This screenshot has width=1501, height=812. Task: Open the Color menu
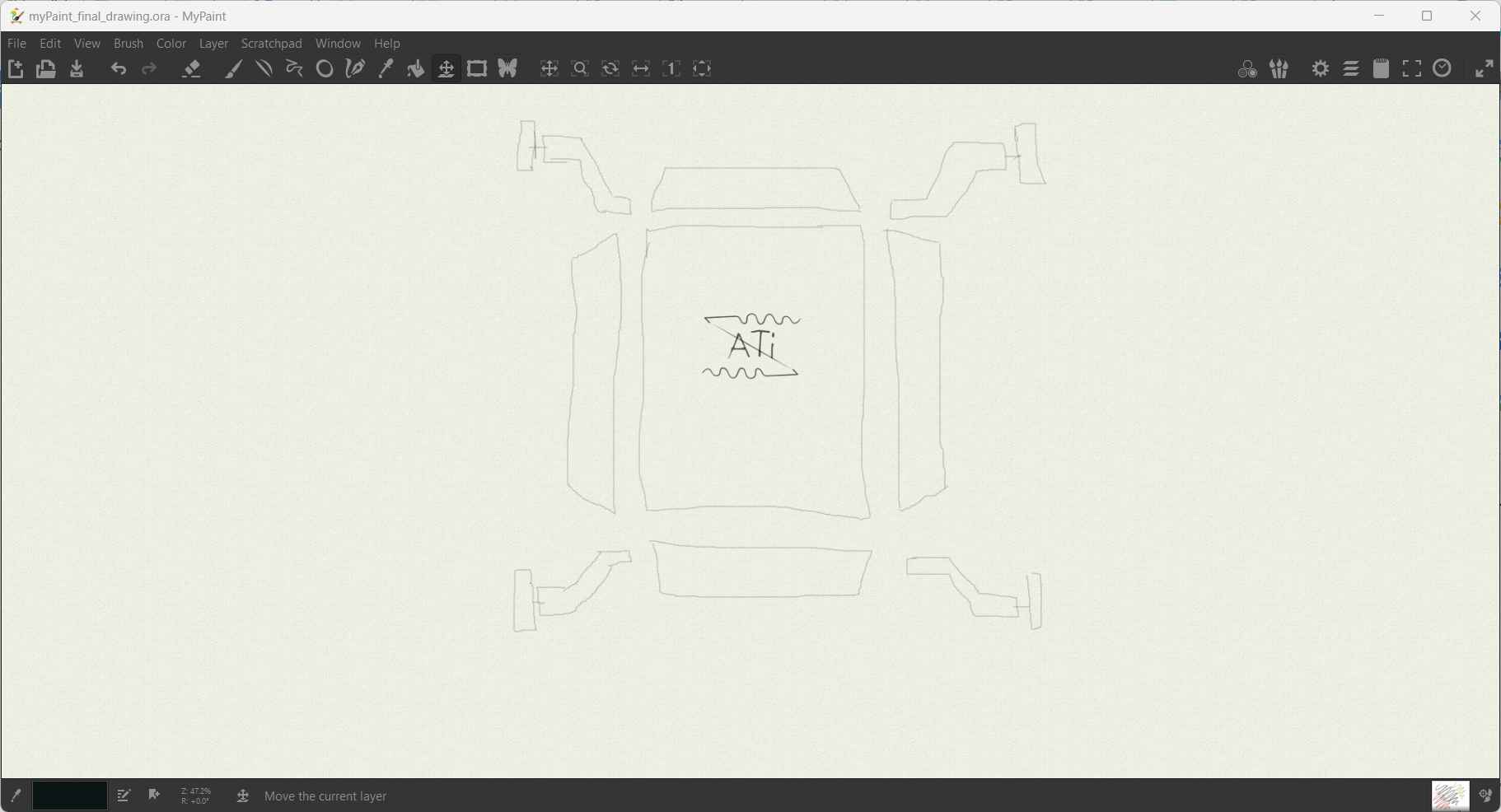coord(171,44)
